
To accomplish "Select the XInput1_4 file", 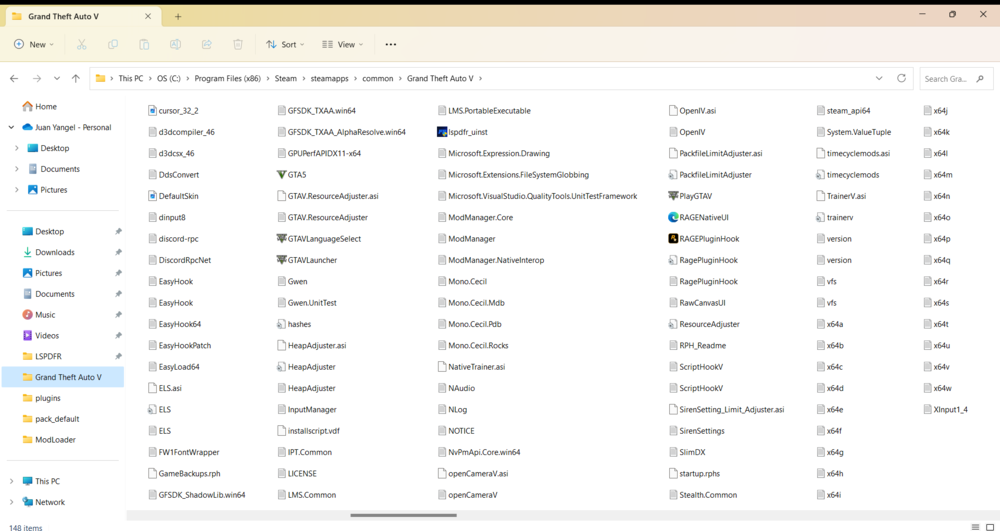I will coord(945,409).
